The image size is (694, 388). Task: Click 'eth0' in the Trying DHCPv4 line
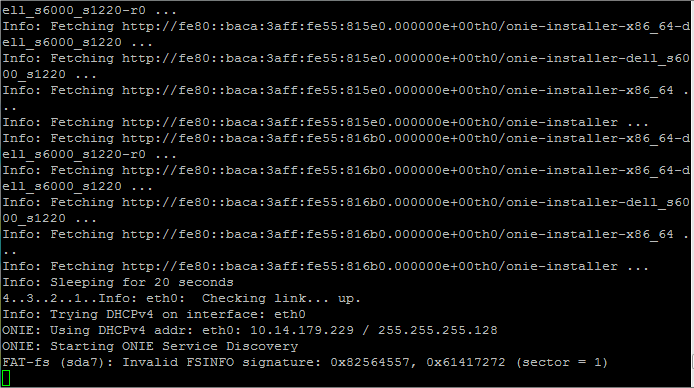pos(289,315)
